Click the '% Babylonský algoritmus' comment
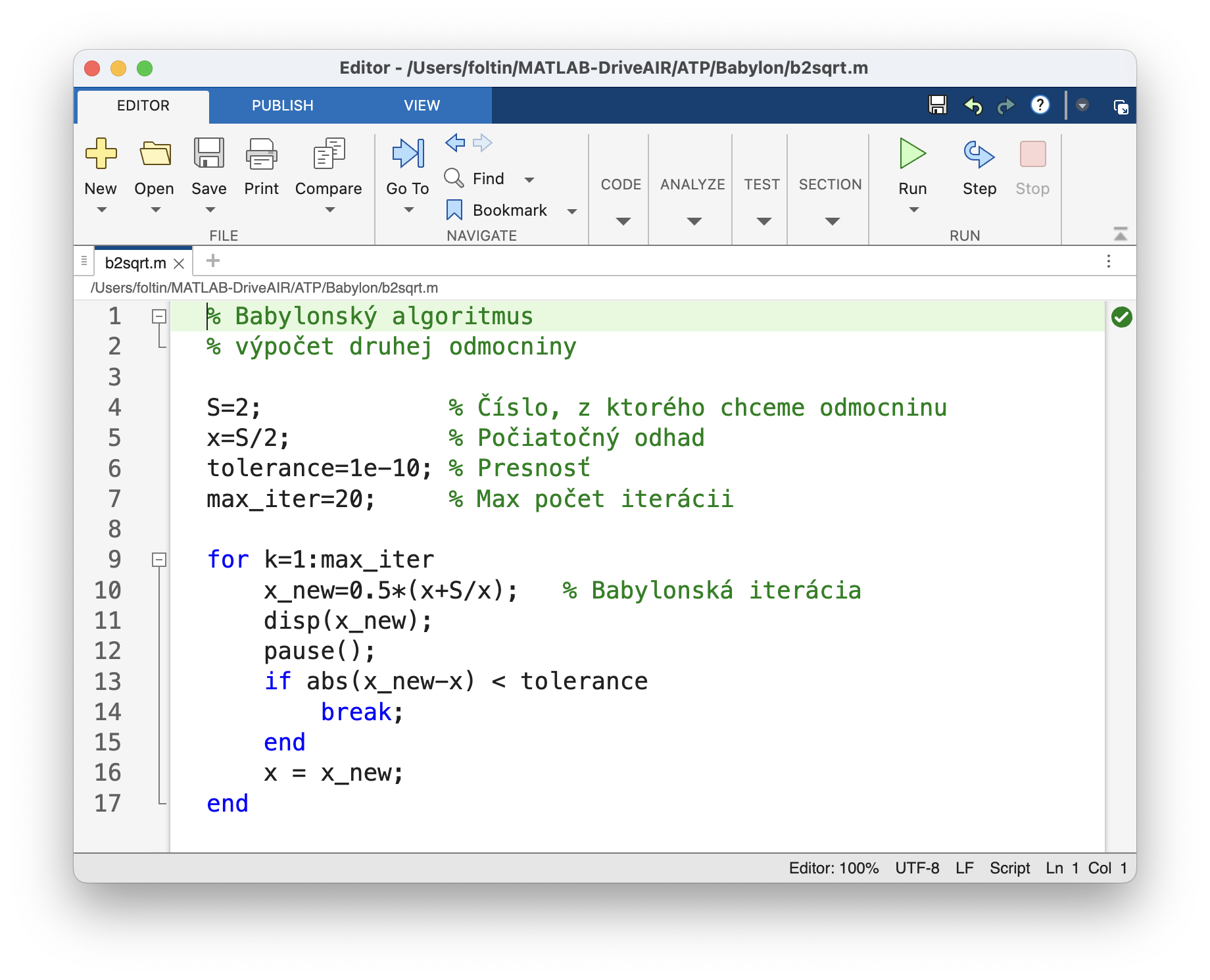This screenshot has height=980, width=1210. pyautogui.click(x=370, y=316)
